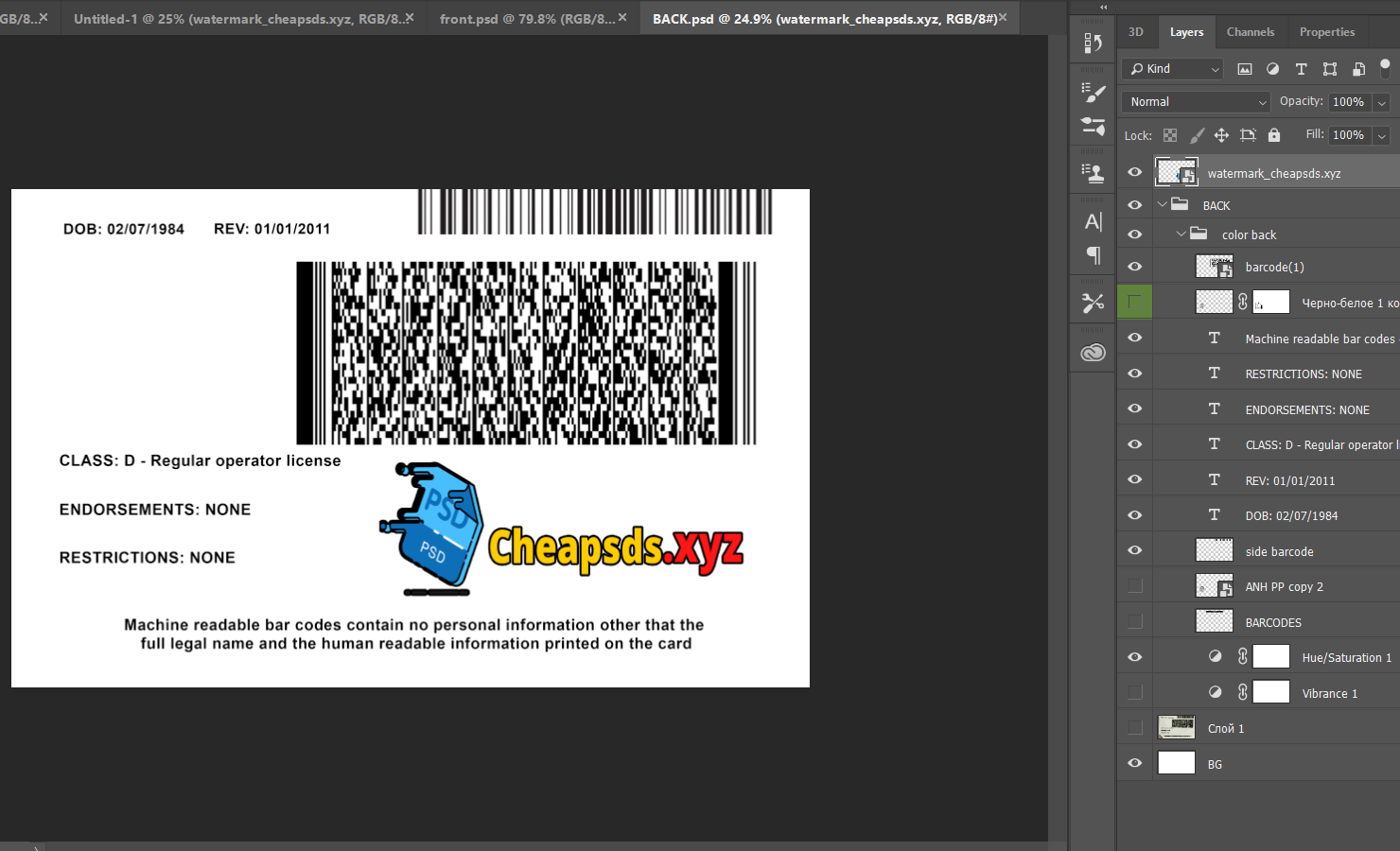
Task: Select the Hue/Saturation 1 layer
Action: coord(1345,658)
